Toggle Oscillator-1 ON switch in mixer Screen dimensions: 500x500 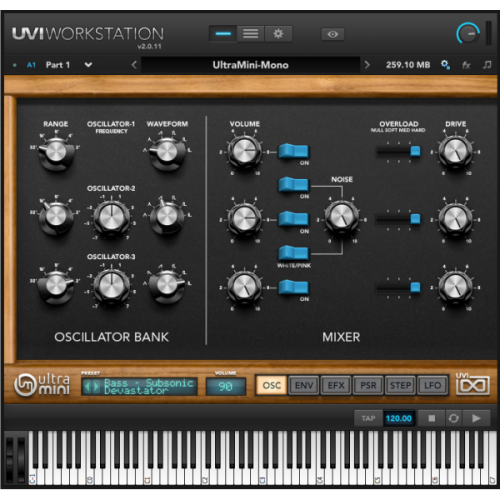point(294,151)
